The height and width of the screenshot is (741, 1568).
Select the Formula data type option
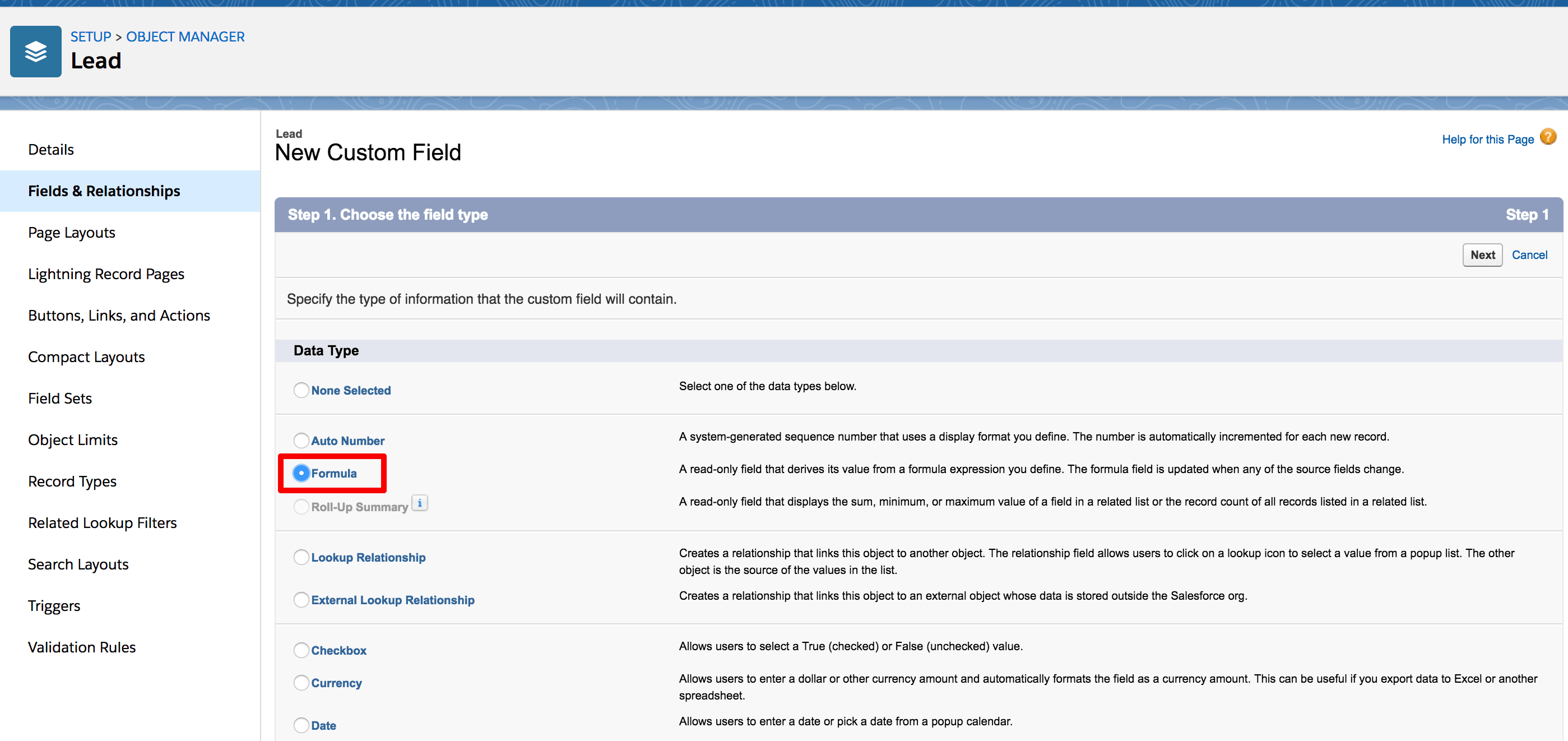click(x=301, y=473)
